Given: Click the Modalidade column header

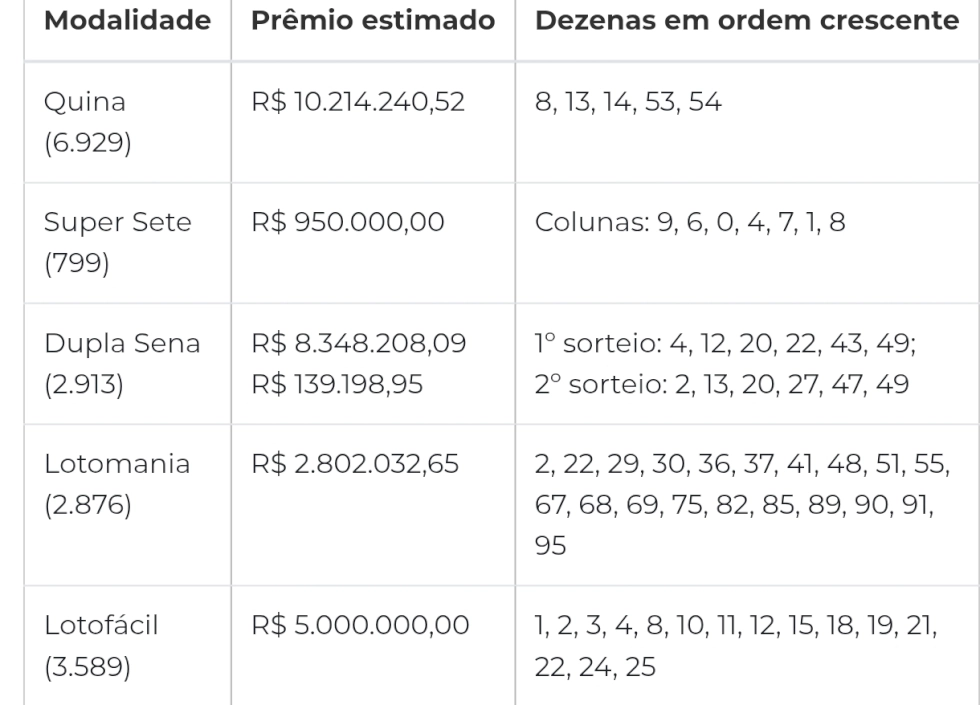Looking at the screenshot, I should pos(128,21).
